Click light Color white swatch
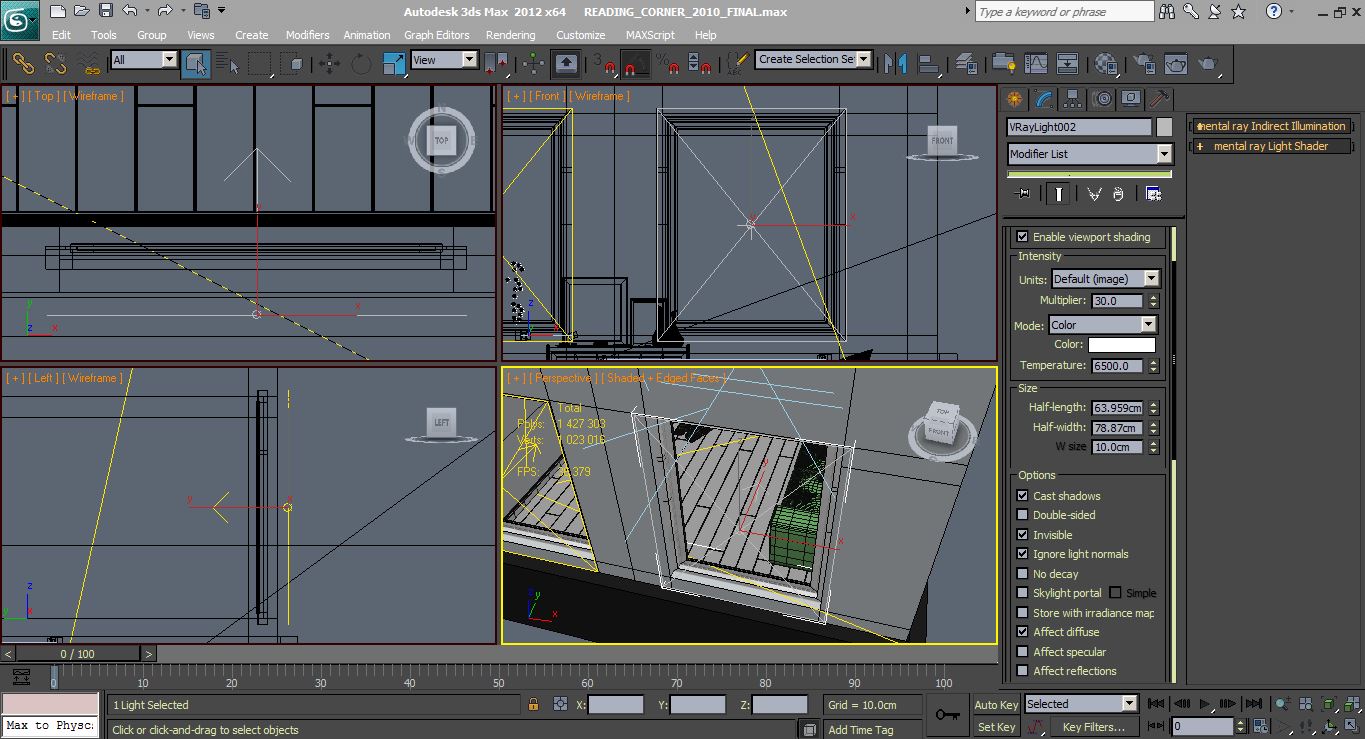This screenshot has height=739, width=1365. (1121, 344)
